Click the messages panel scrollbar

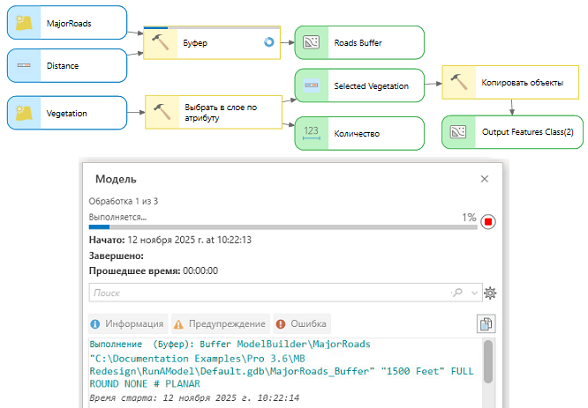tap(488, 373)
